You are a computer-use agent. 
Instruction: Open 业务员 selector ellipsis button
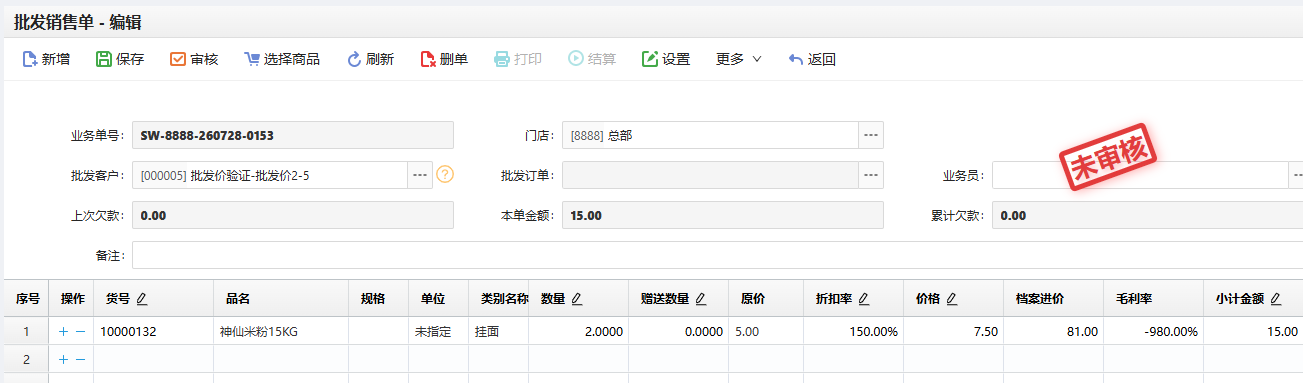(1296, 175)
